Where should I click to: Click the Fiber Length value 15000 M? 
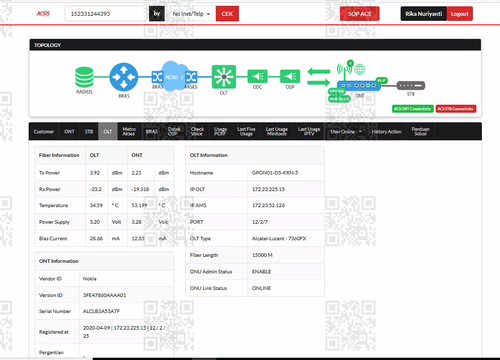262,255
